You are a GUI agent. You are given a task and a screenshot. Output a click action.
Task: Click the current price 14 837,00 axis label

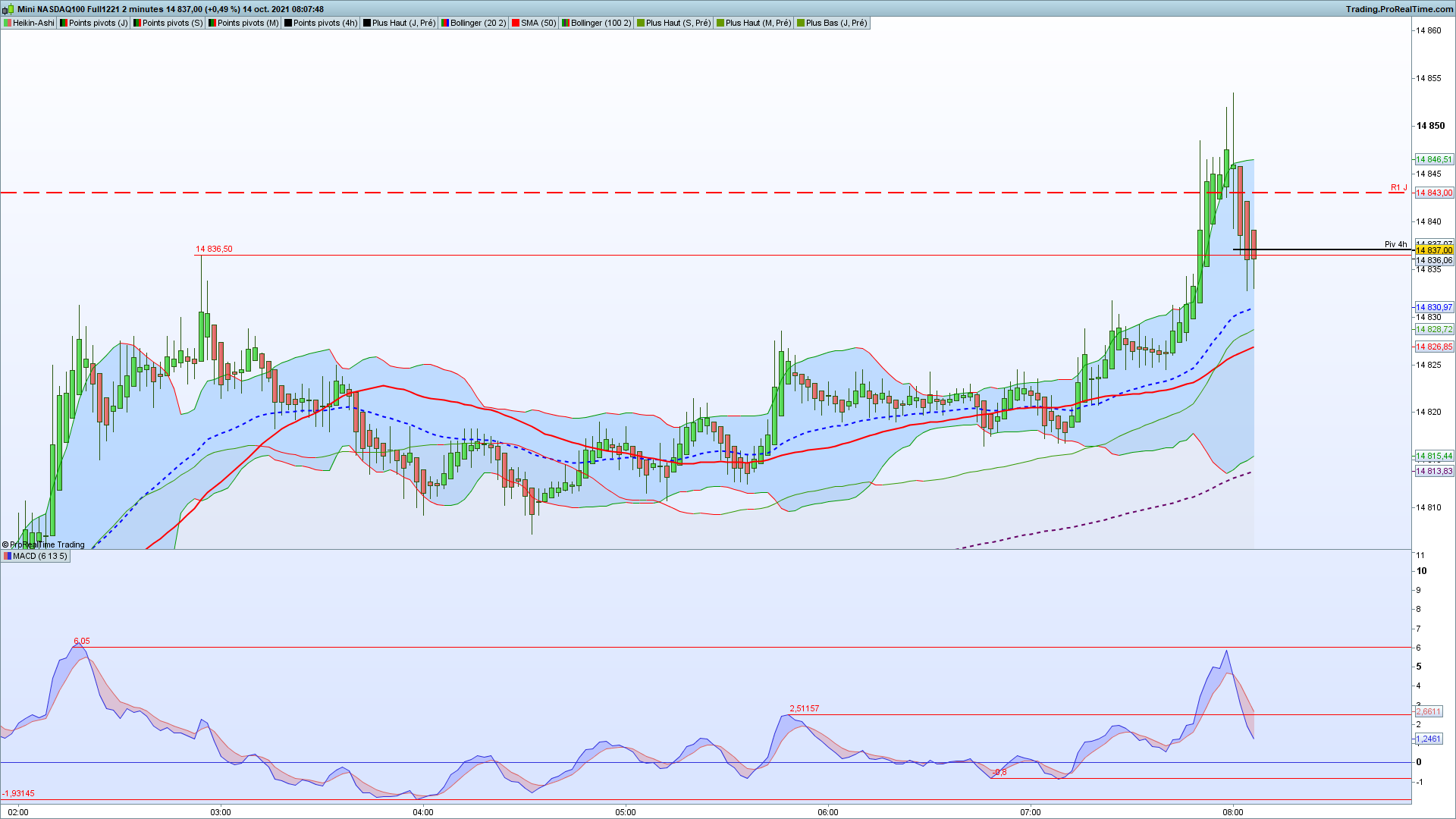[x=1433, y=250]
